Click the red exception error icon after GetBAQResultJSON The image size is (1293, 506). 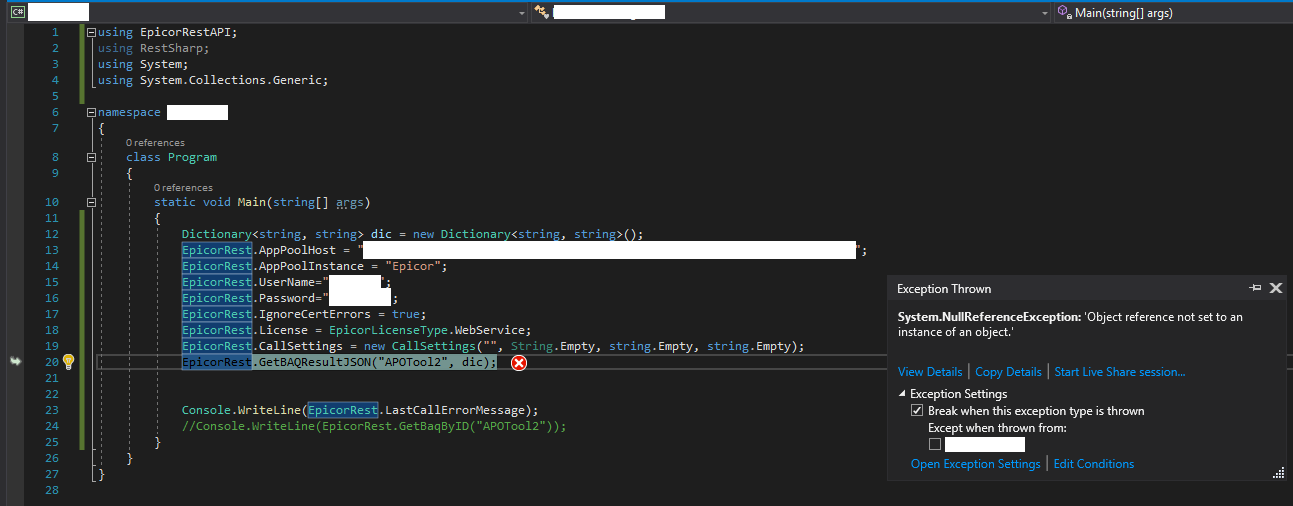[519, 362]
